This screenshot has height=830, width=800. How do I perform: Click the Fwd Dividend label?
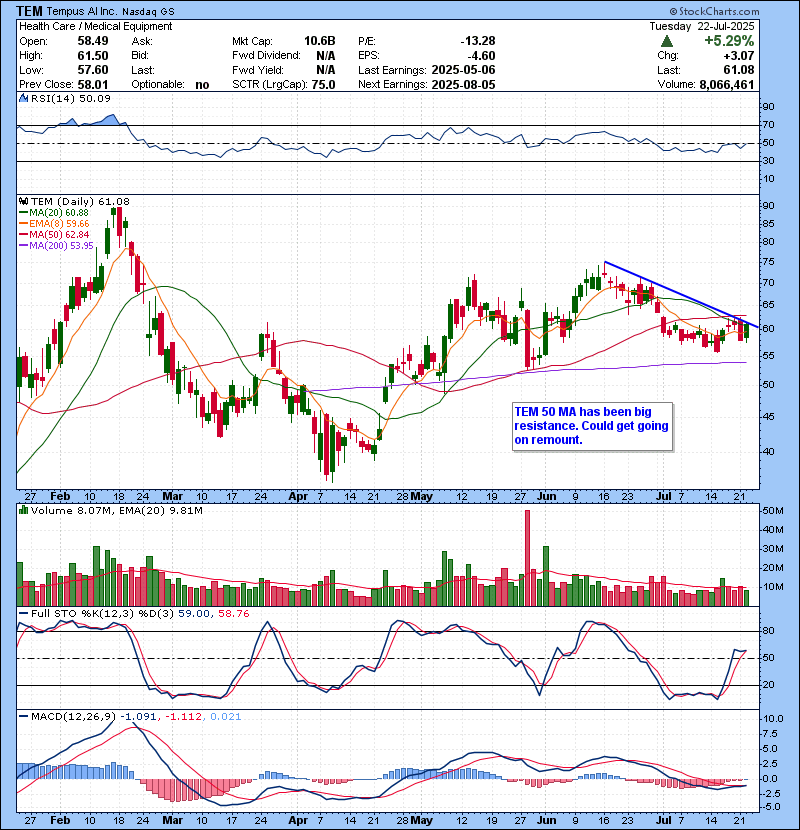click(266, 56)
